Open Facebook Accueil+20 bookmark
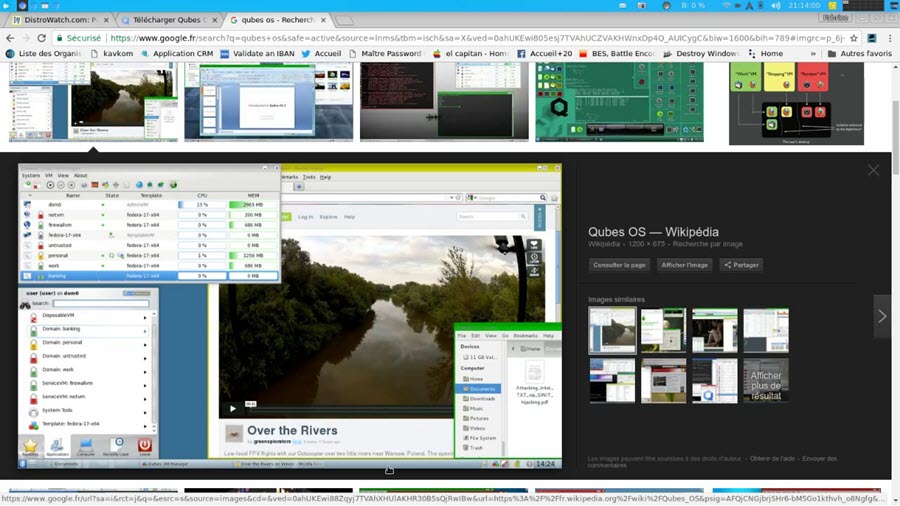 [545, 53]
